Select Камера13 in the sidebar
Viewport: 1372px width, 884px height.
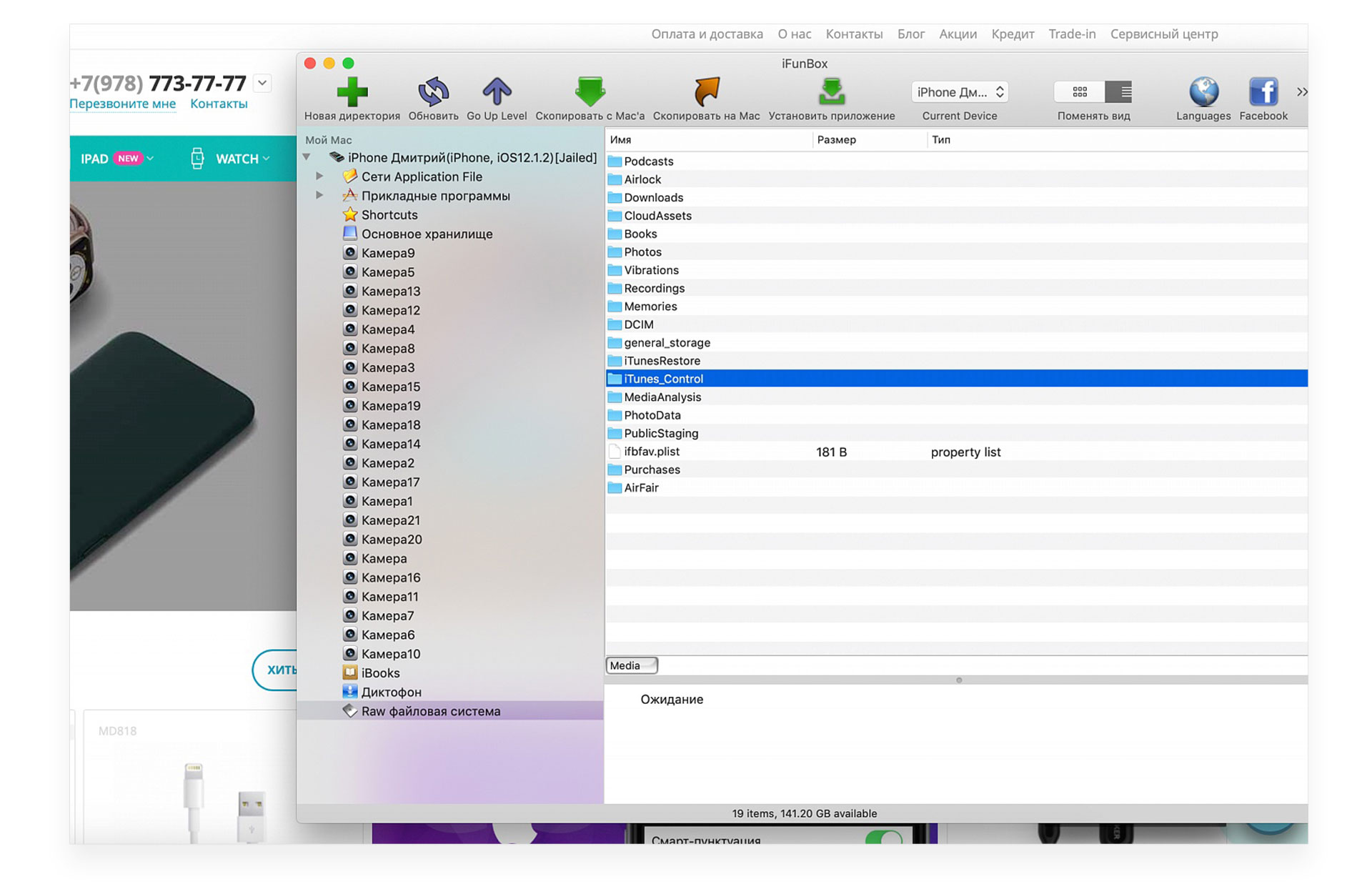[390, 291]
